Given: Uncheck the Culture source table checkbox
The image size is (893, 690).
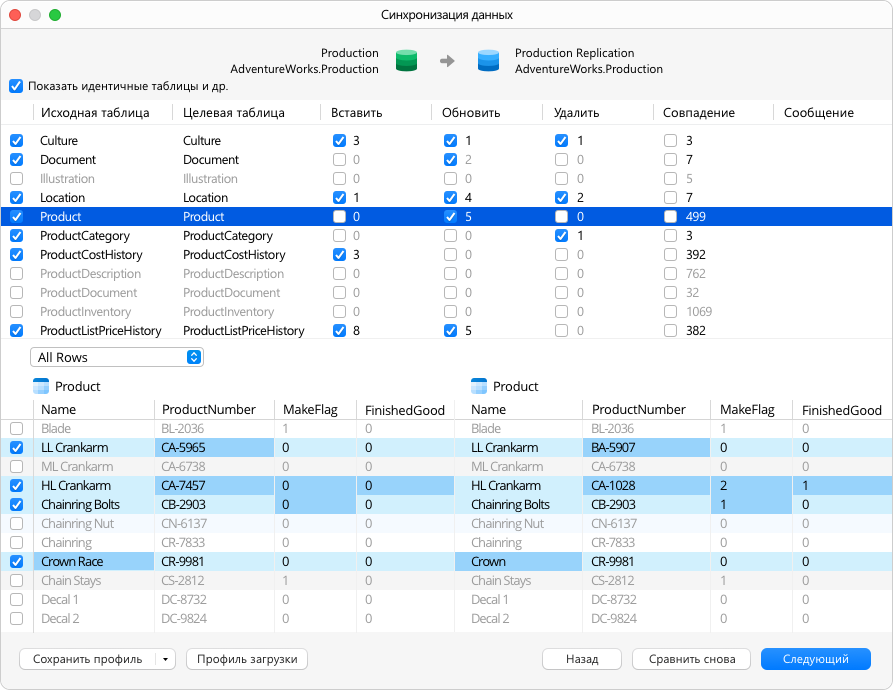Looking at the screenshot, I should pyautogui.click(x=17, y=141).
